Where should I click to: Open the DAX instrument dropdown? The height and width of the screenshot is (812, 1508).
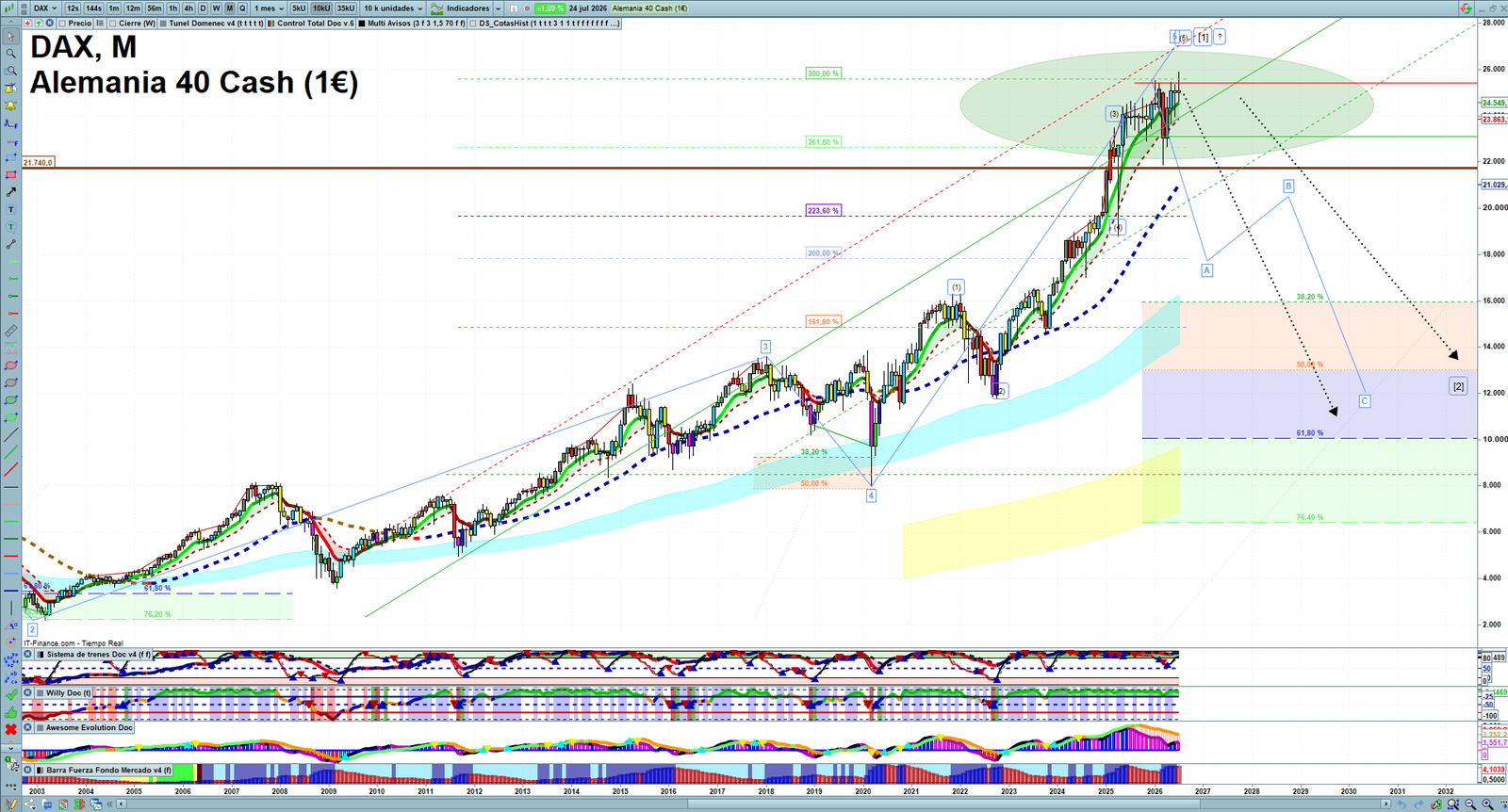45,8
